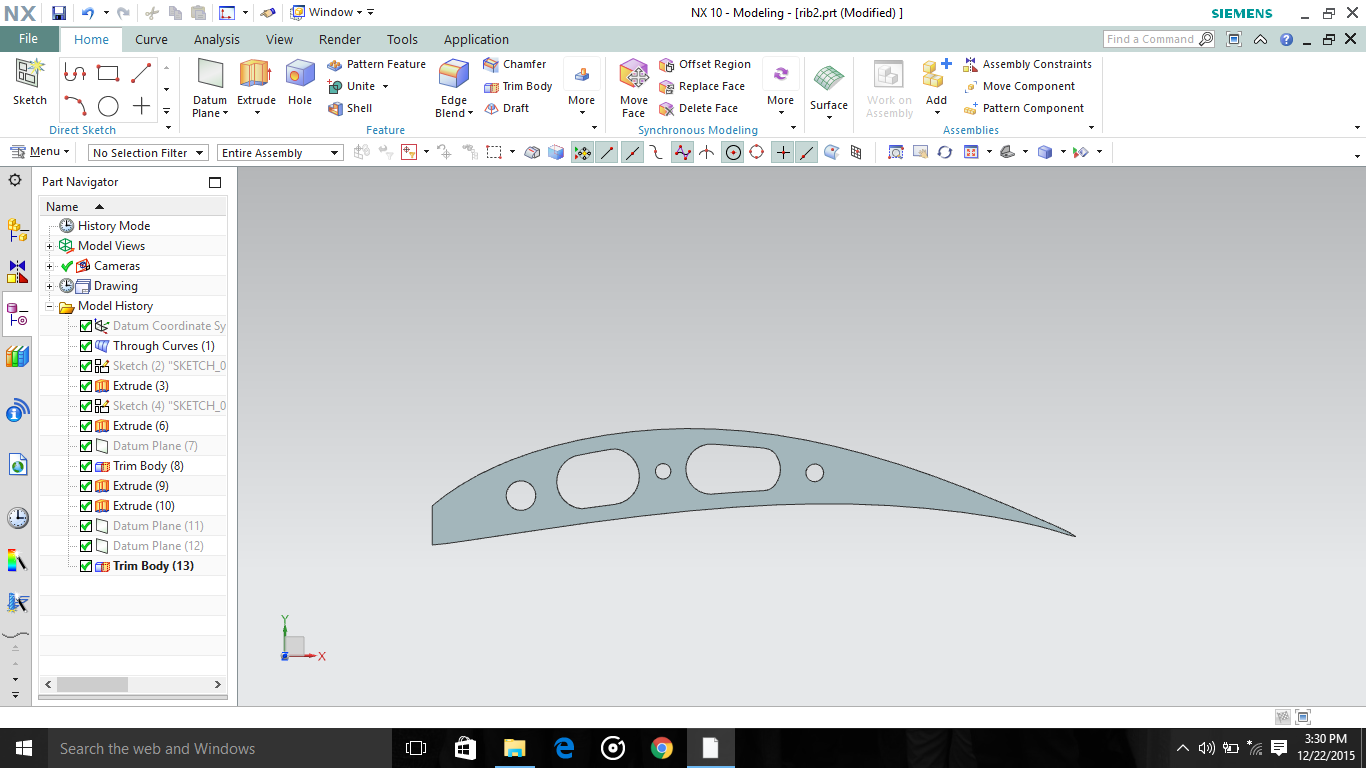This screenshot has width=1366, height=768.
Task: Click the Draft command
Action: click(506, 108)
